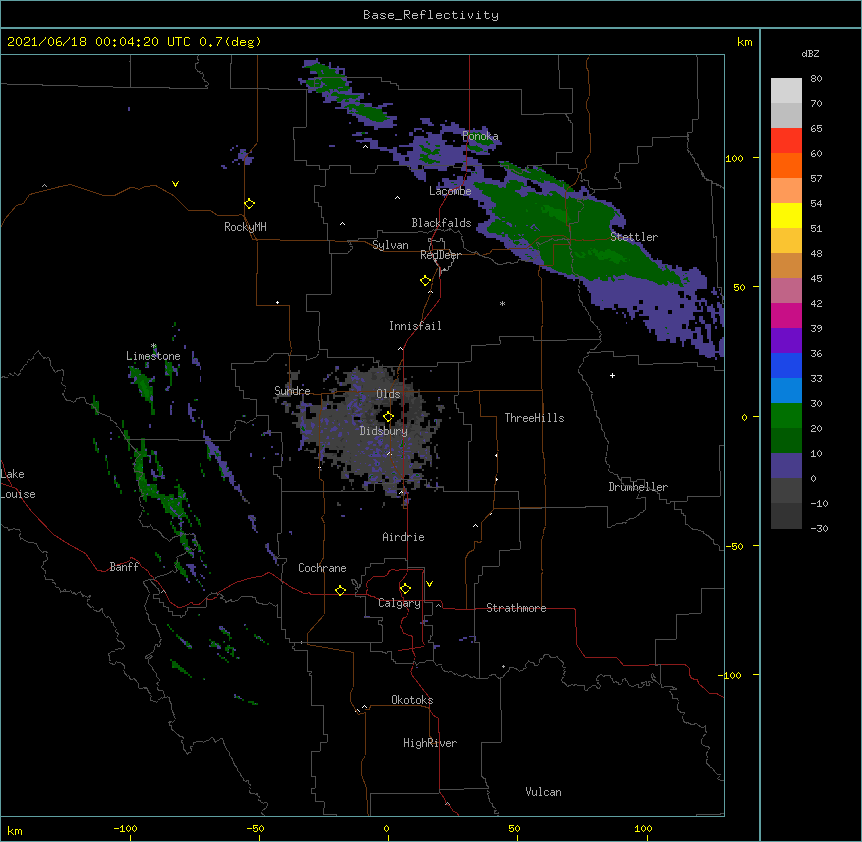Click the ThreeHills label

(x=534, y=418)
